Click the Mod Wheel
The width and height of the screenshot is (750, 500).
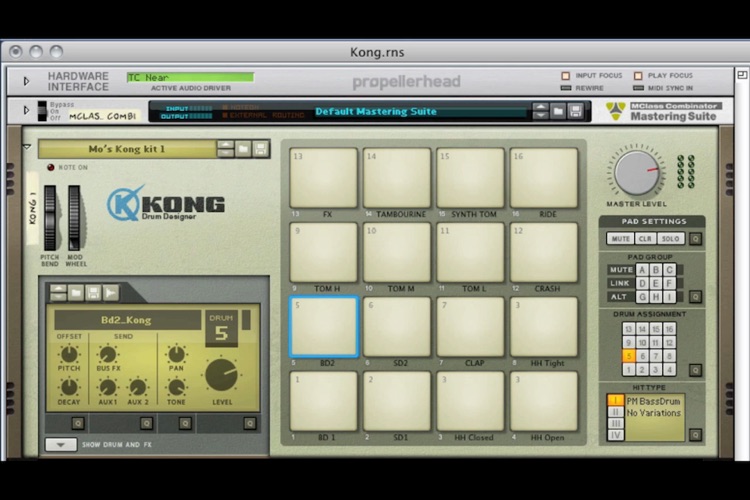[74, 218]
